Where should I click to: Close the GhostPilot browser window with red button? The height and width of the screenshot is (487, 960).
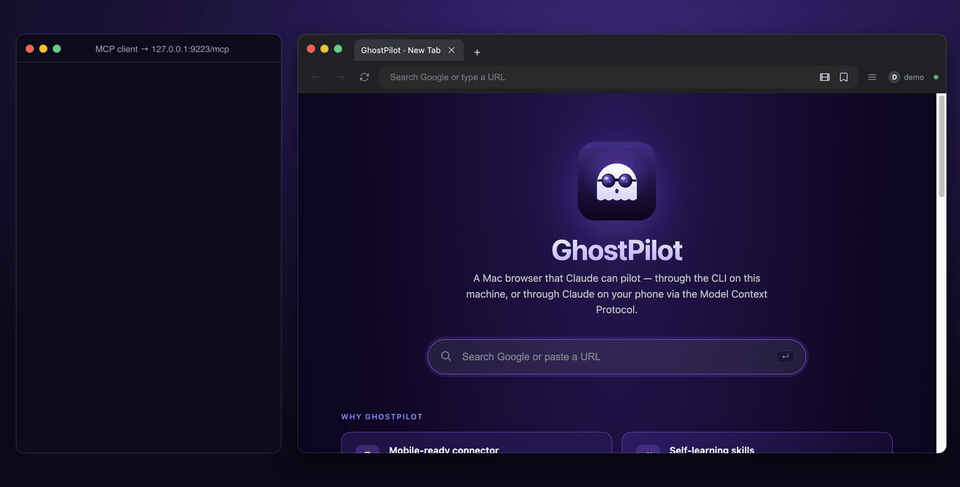[x=311, y=48]
